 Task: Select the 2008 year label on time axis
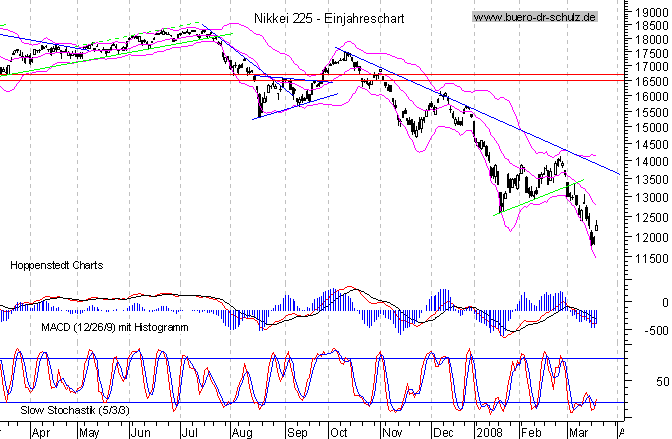(x=489, y=433)
